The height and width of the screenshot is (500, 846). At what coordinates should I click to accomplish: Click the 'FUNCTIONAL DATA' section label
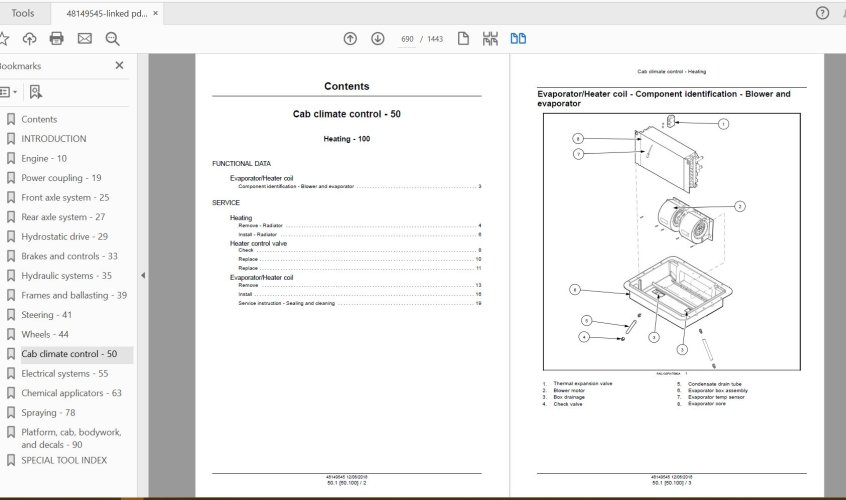pos(241,163)
